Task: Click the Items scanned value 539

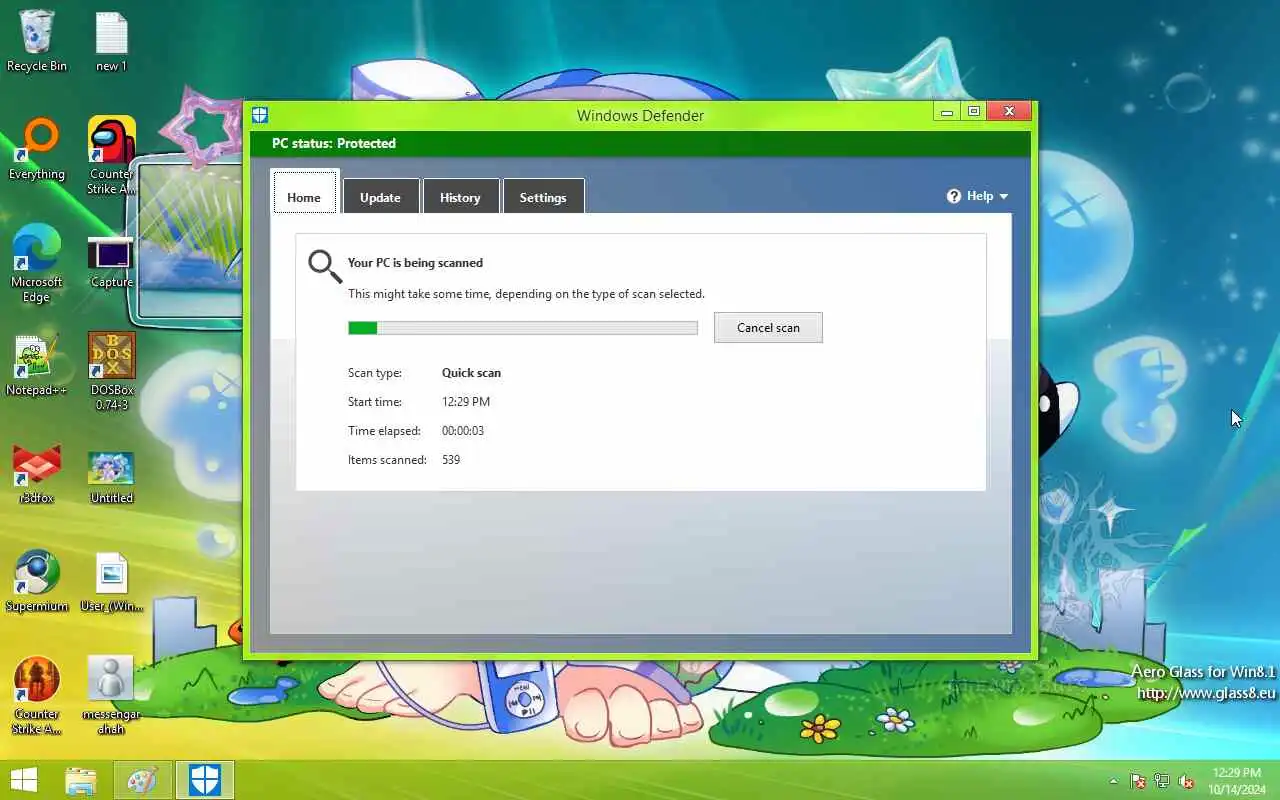Action: (451, 460)
